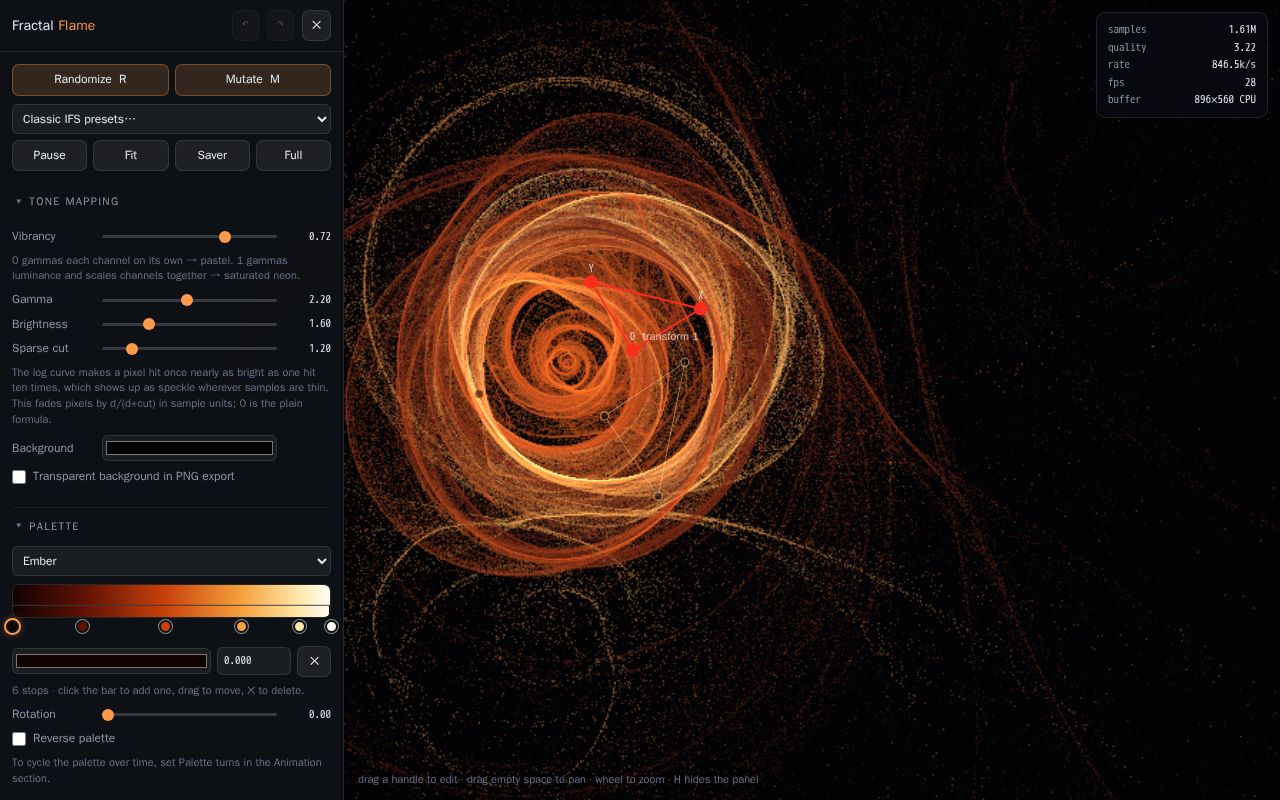Click the undo arrow icon in the header
The height and width of the screenshot is (800, 1280).
pos(246,25)
